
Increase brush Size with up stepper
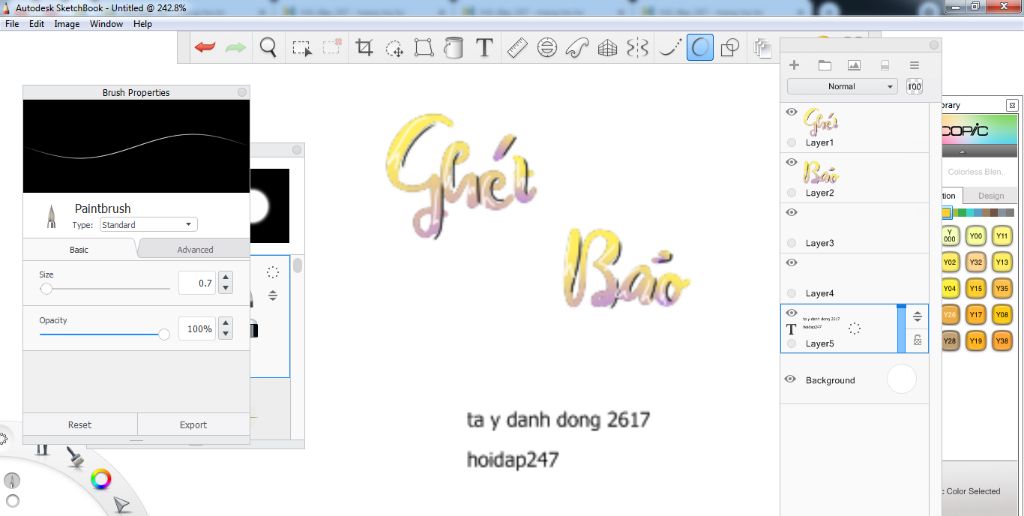pyautogui.click(x=225, y=278)
